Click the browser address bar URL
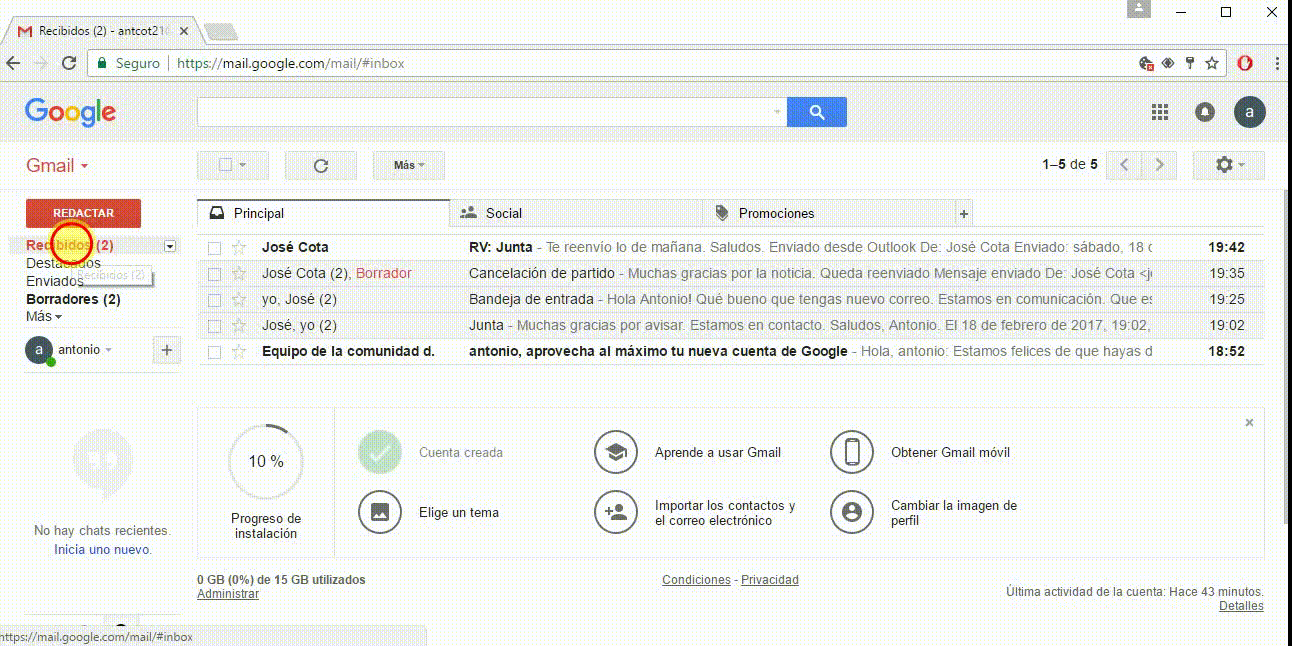Image resolution: width=1292 pixels, height=646 pixels. click(291, 63)
